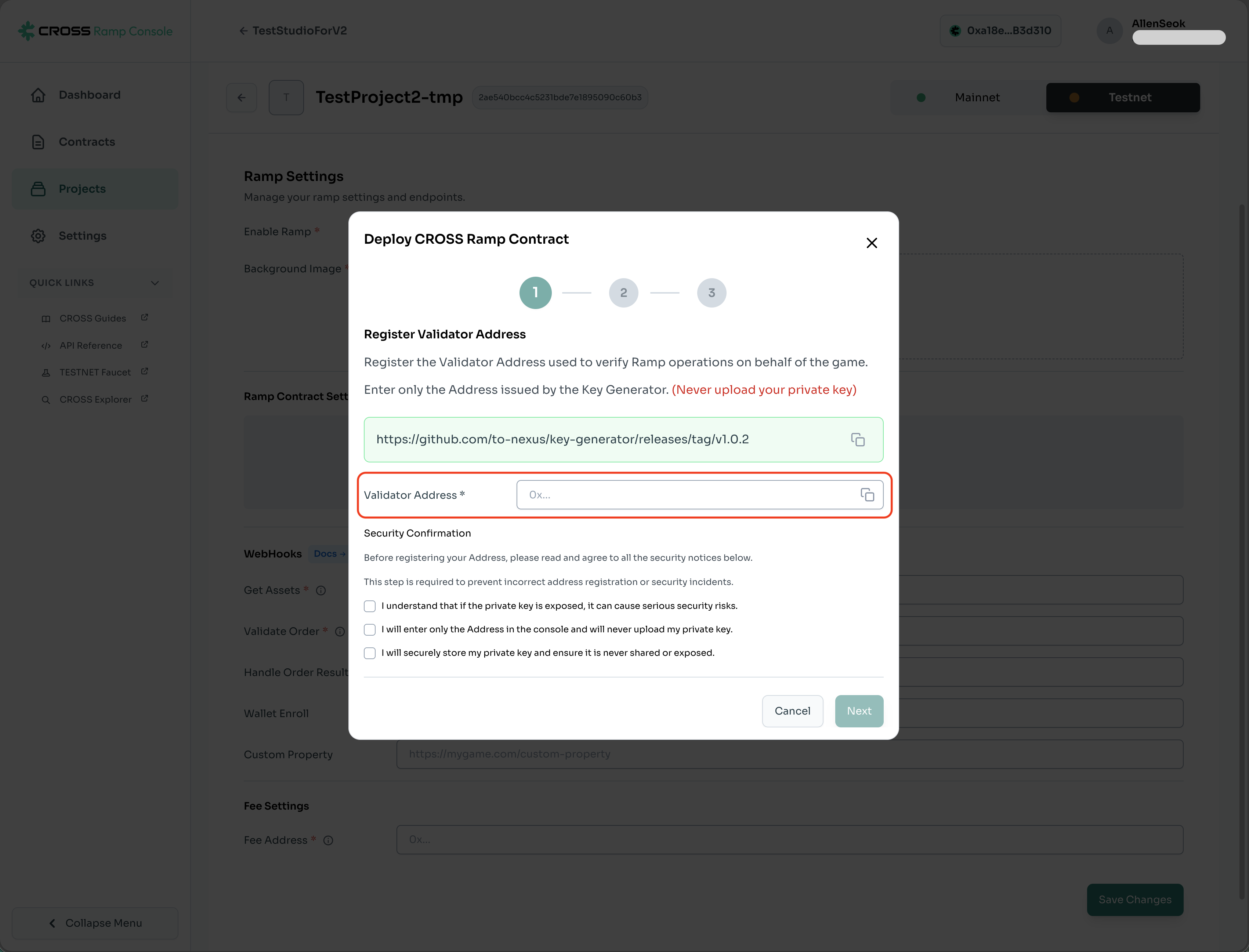Click Collapse Menu at sidebar bottom
This screenshot has width=1249, height=952.
pos(95,923)
